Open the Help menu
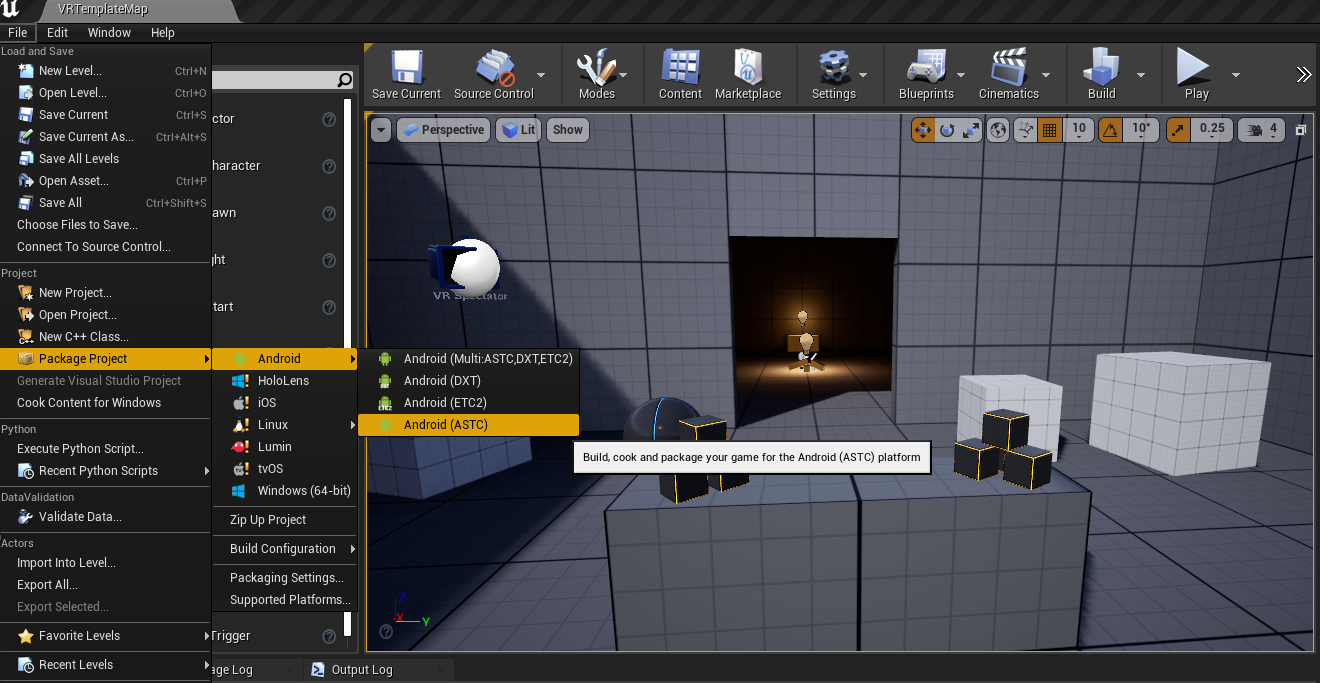Image resolution: width=1320 pixels, height=683 pixels. (163, 32)
